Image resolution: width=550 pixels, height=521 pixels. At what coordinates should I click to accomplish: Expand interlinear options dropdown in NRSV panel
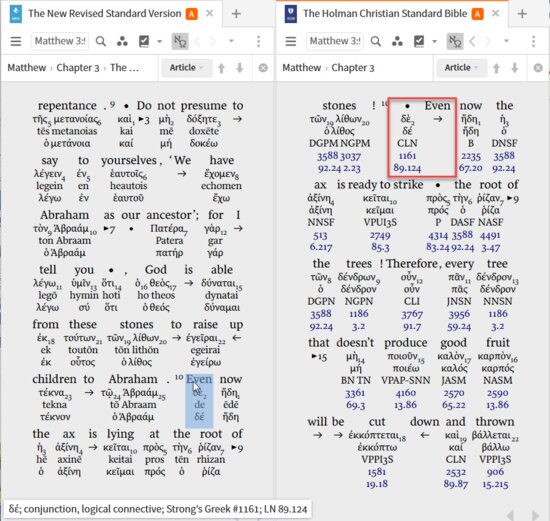point(160,41)
